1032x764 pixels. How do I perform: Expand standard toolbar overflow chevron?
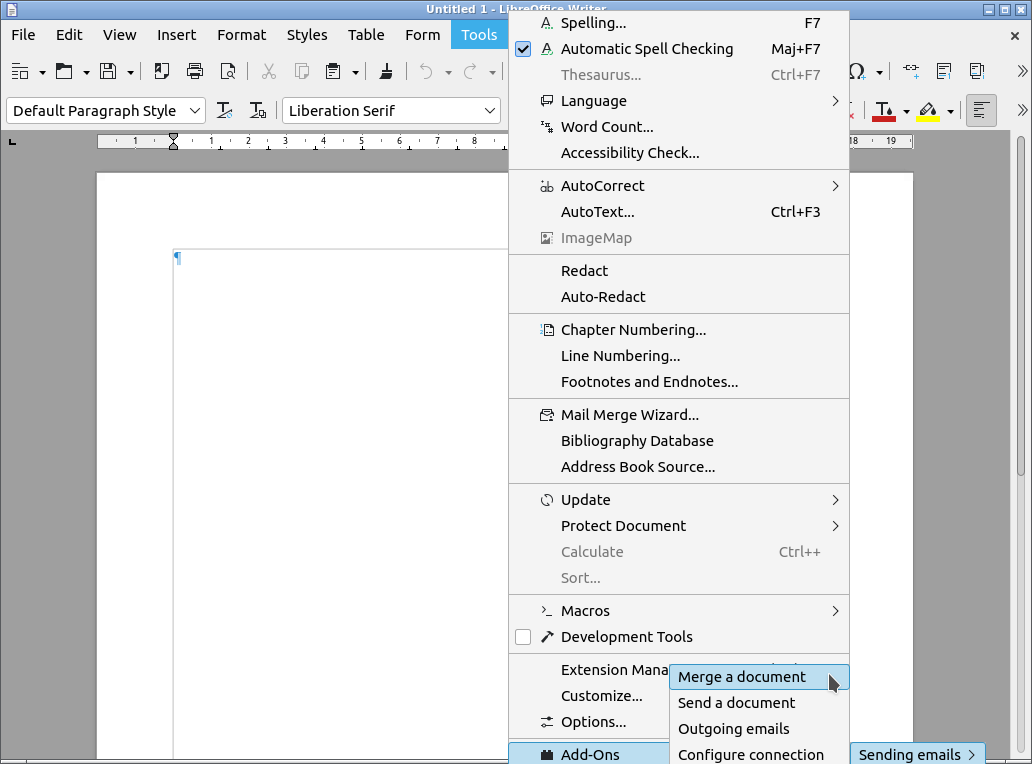[1022, 71]
